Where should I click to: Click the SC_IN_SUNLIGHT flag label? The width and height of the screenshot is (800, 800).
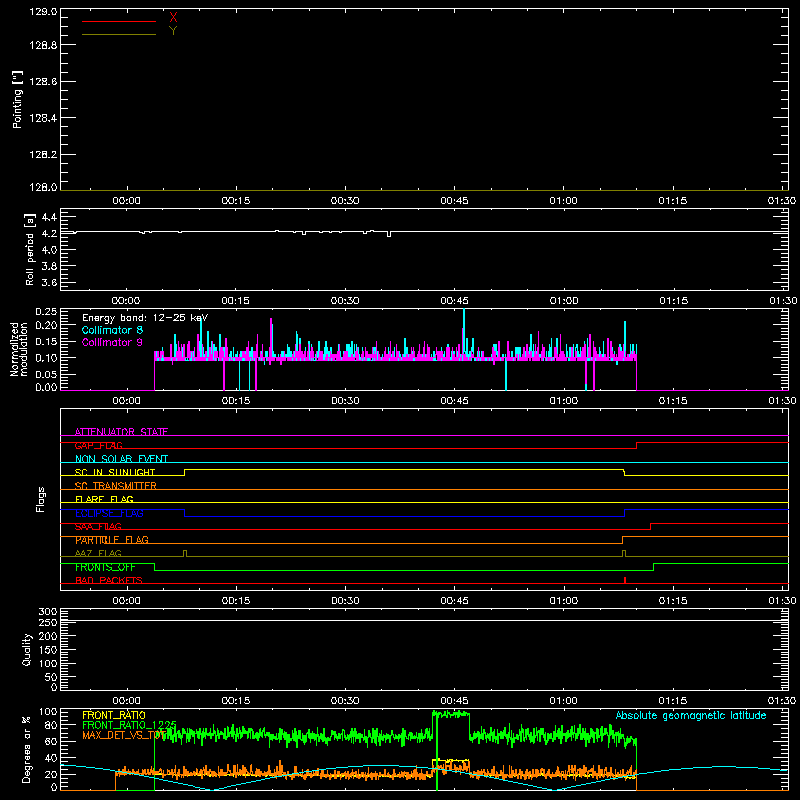(115, 472)
